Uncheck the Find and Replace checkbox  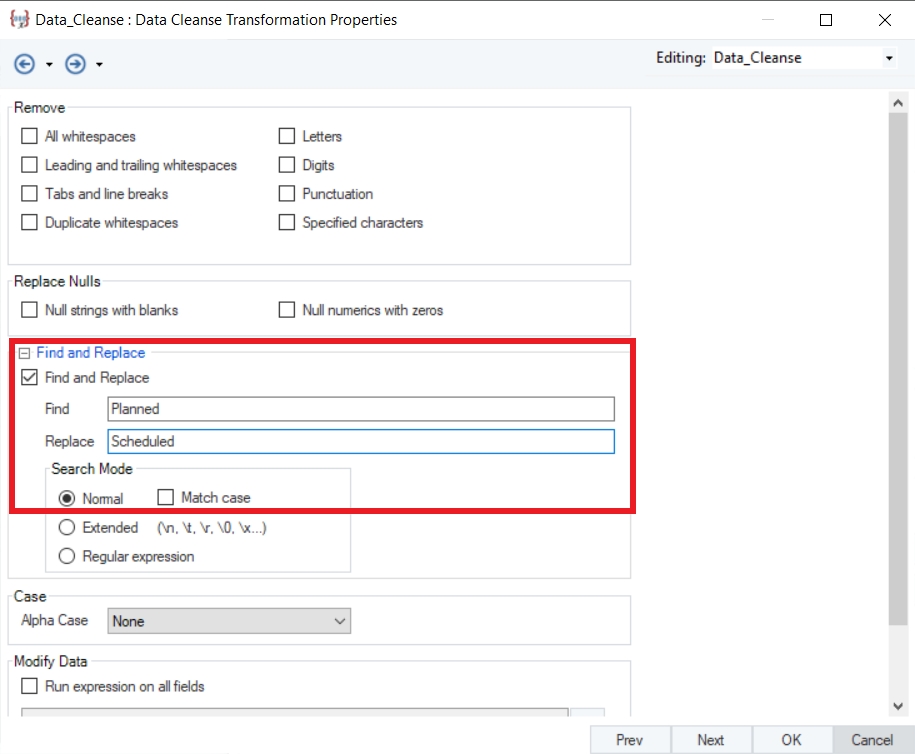click(29, 378)
